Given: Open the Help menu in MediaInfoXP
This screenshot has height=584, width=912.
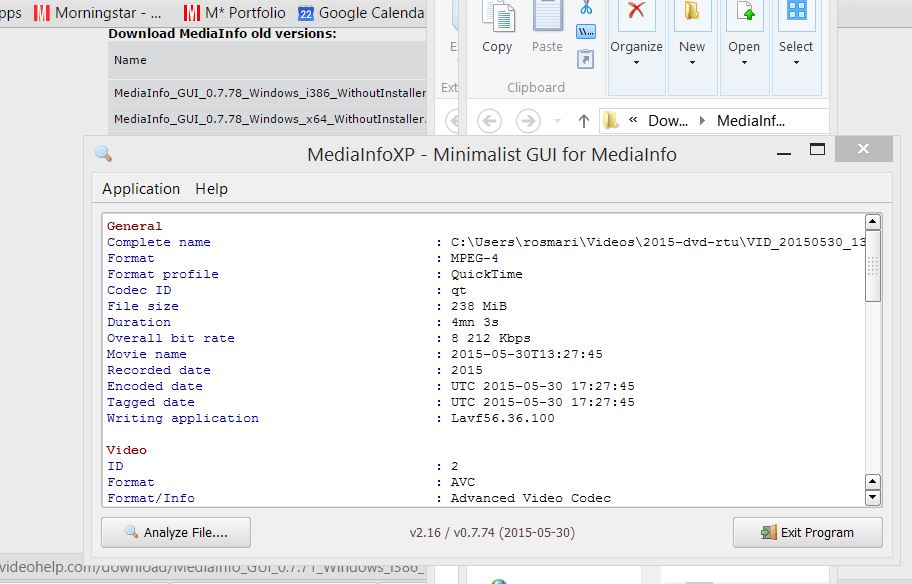Looking at the screenshot, I should [212, 189].
